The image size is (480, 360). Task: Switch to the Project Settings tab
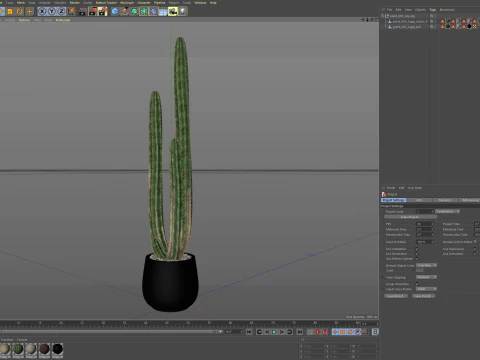point(393,200)
